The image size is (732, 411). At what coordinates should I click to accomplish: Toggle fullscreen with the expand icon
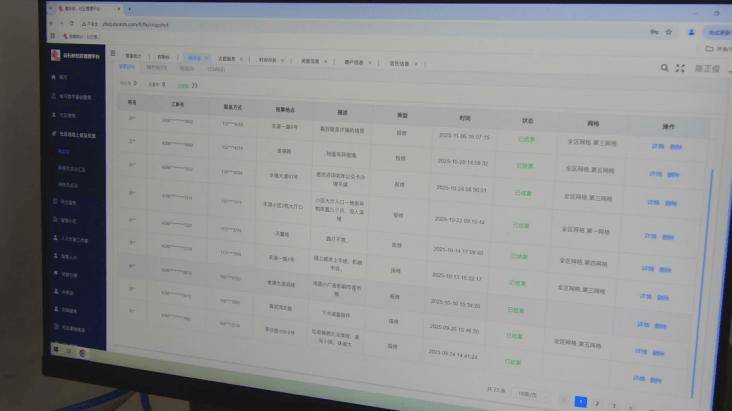click(680, 68)
